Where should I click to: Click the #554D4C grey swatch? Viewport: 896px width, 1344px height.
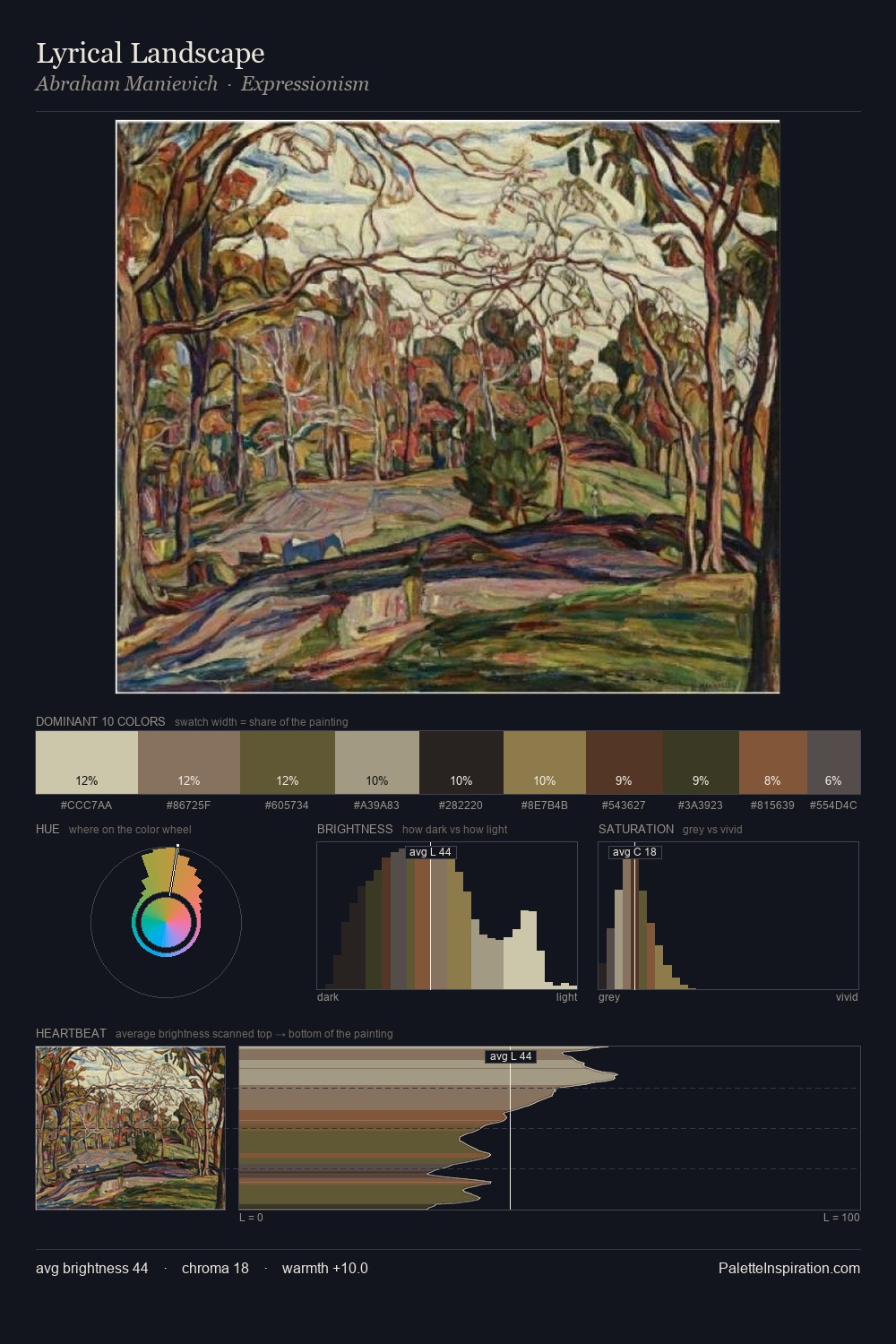point(833,762)
